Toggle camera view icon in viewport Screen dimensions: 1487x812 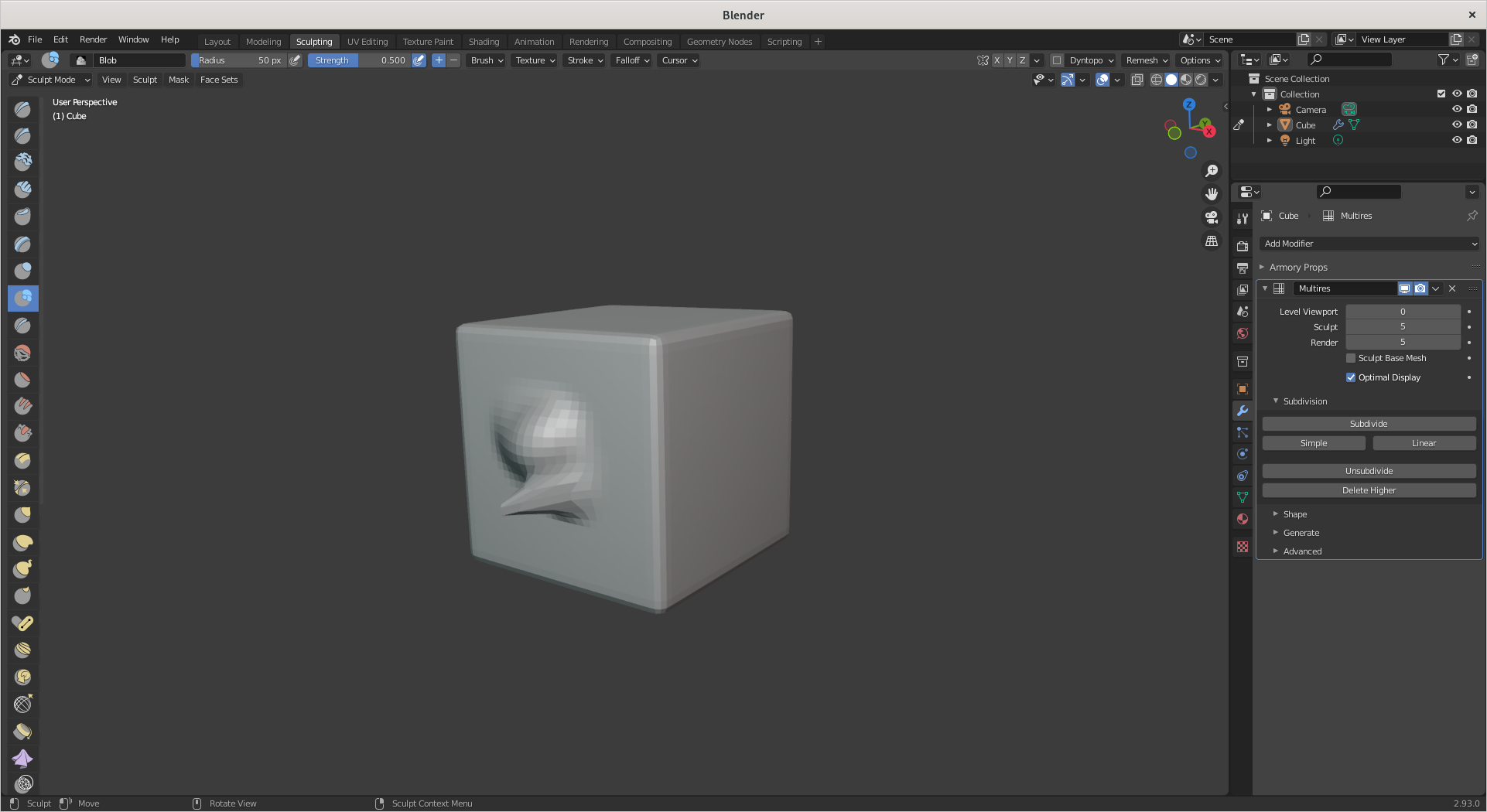click(x=1212, y=217)
